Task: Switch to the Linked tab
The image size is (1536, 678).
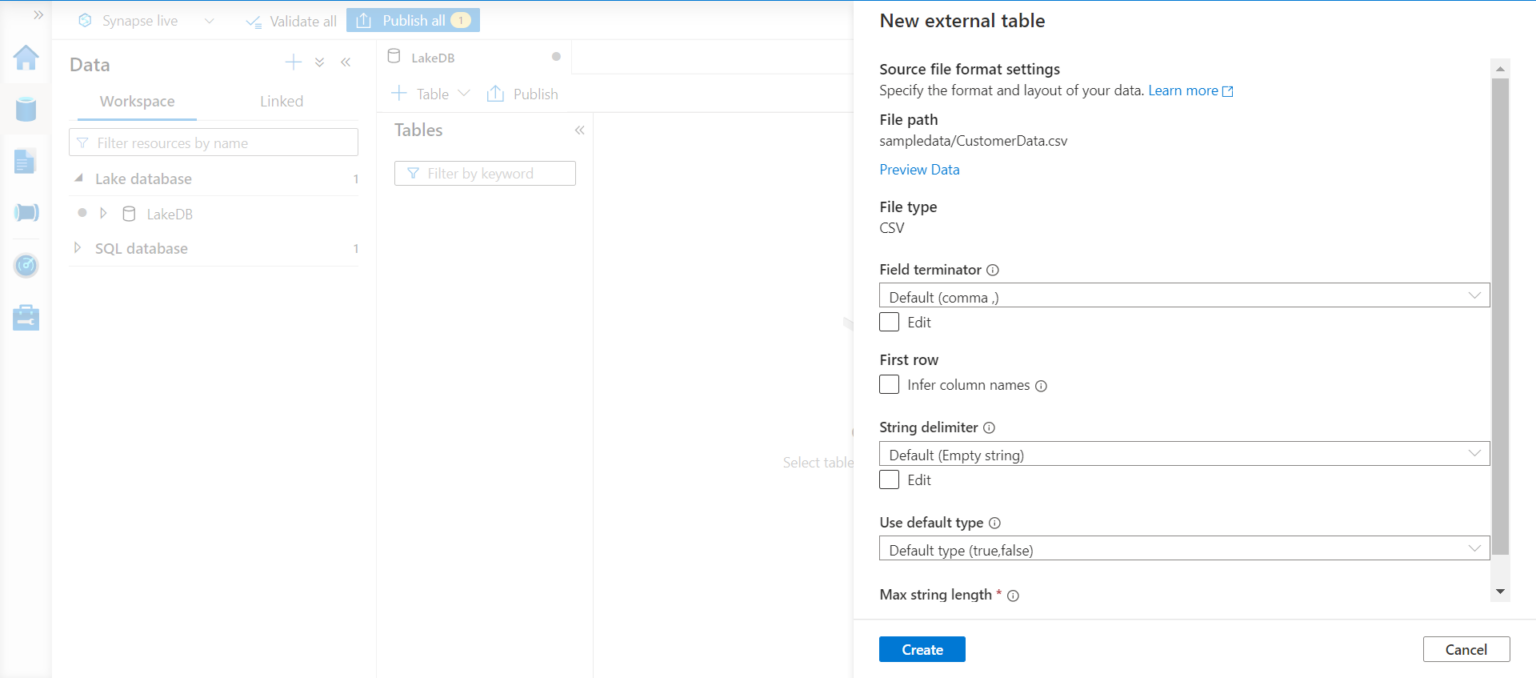Action: [x=281, y=101]
